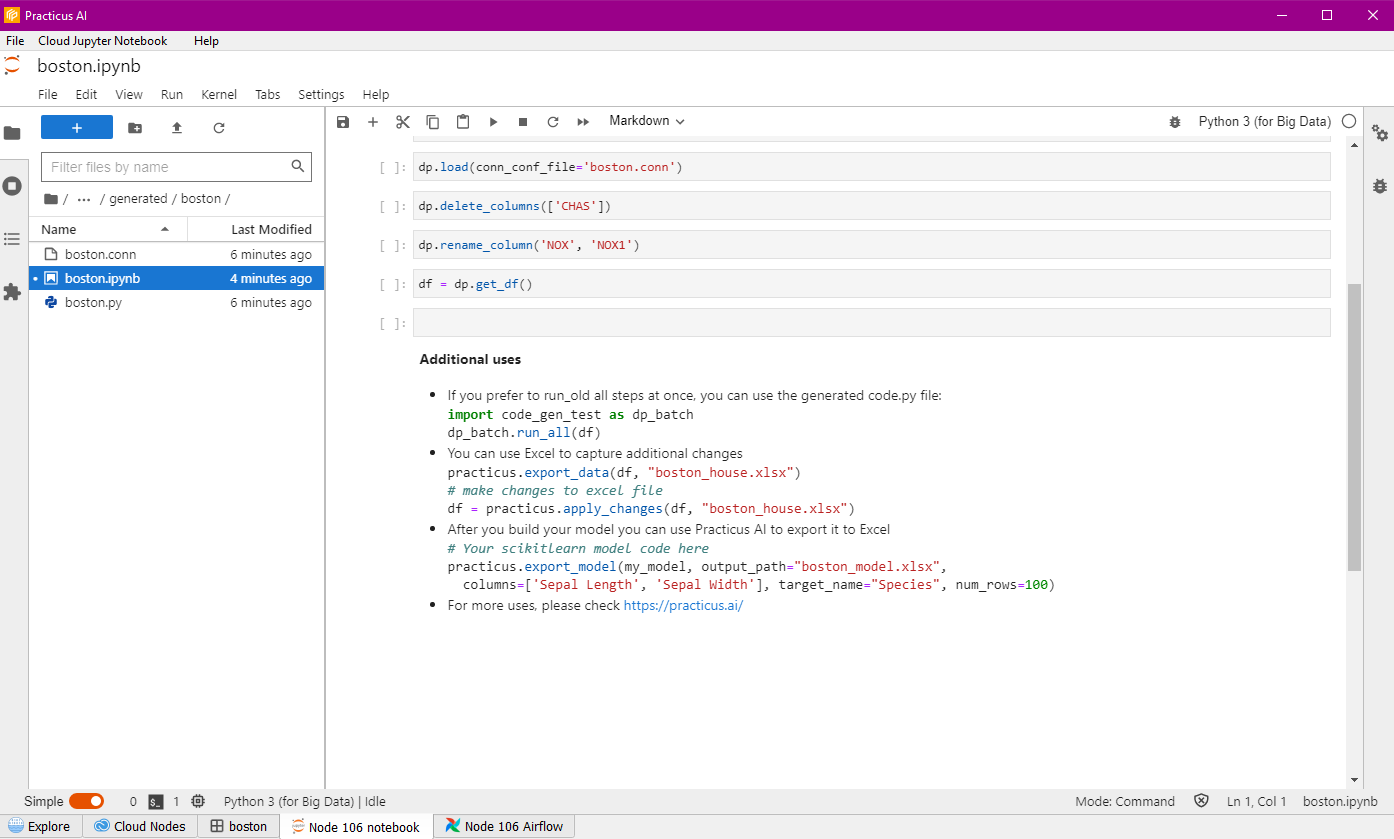
Task: Open the Running Terminals and Kernels sidebar
Action: (x=12, y=186)
